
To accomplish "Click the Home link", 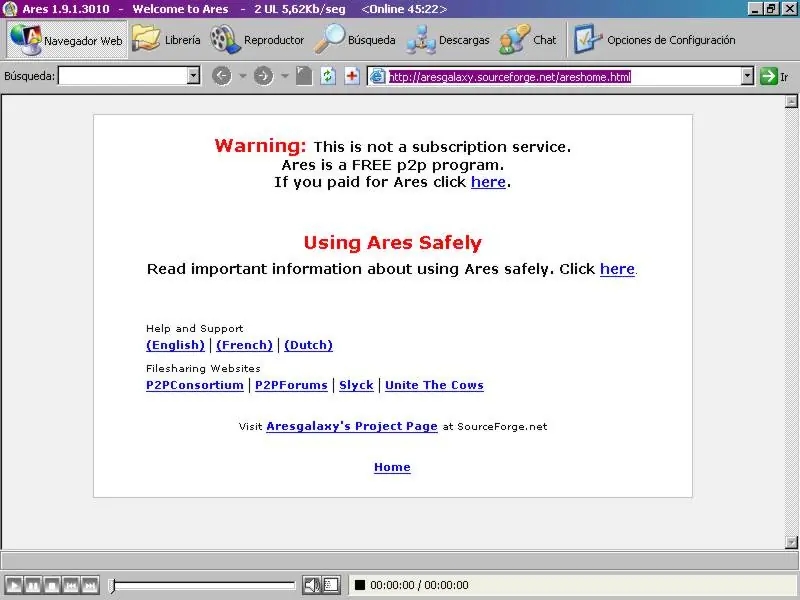I will tap(392, 467).
